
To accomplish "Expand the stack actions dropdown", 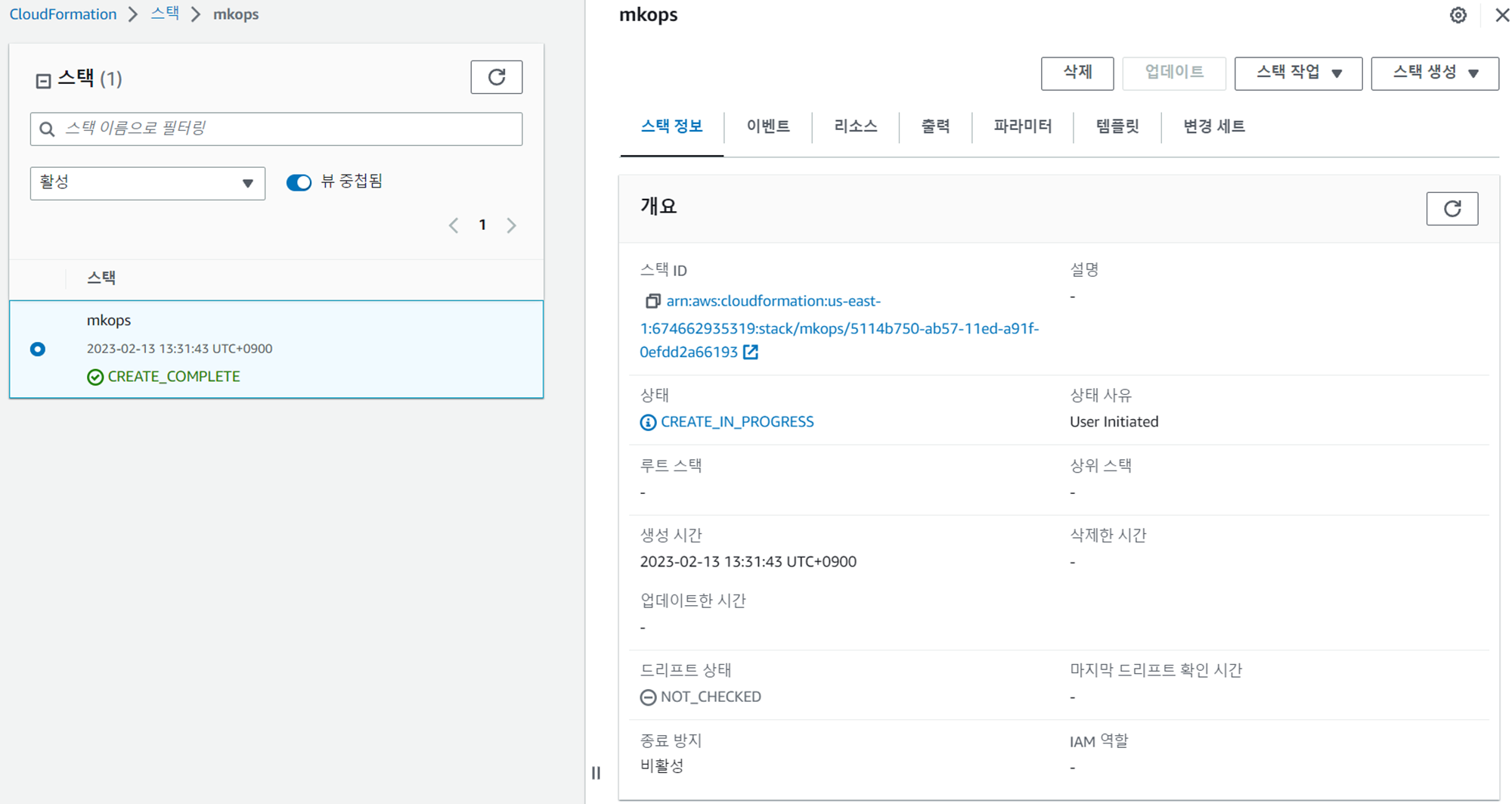I will pos(1297,73).
